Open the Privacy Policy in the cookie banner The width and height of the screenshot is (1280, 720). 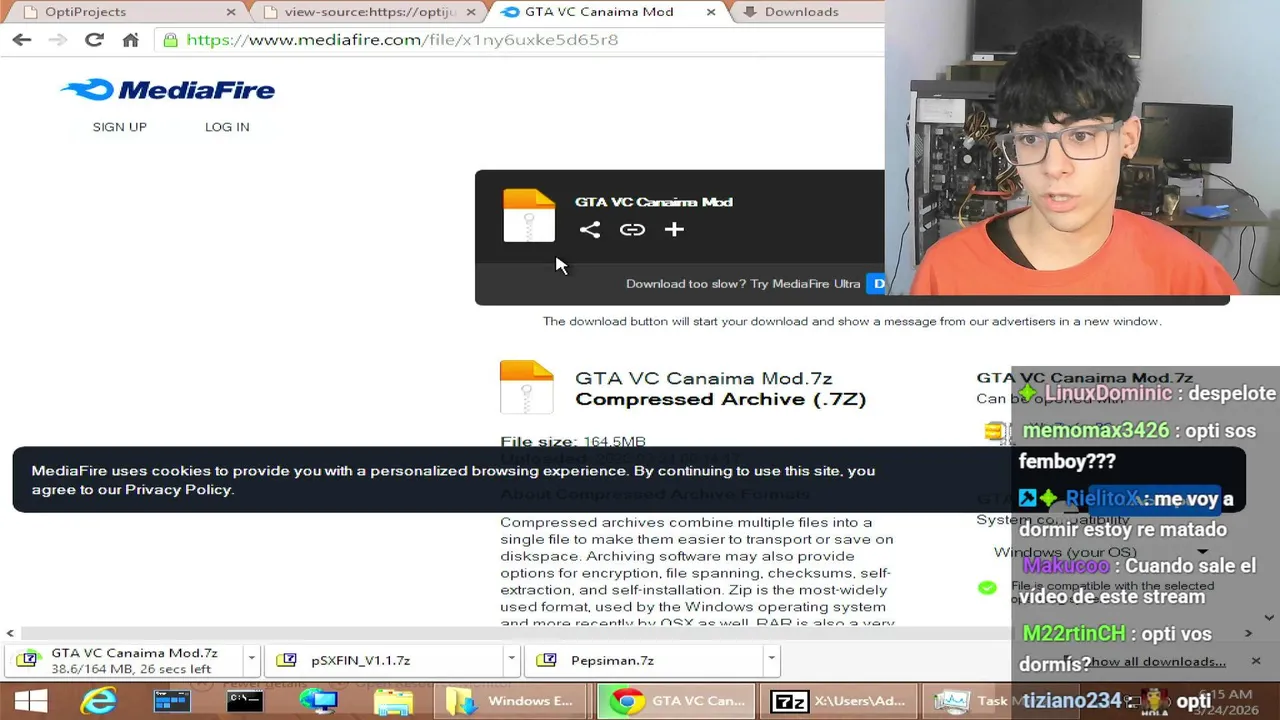179,489
